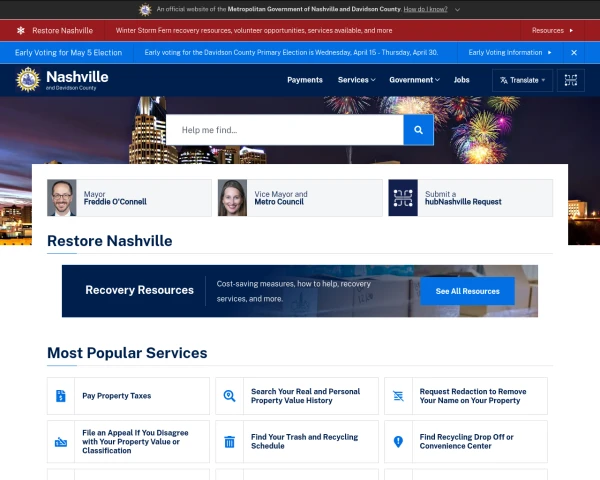Screen dimensions: 600x480
Task: Open Request Redaction to Remove Your Name link
Action: pyautogui.click(x=466, y=396)
